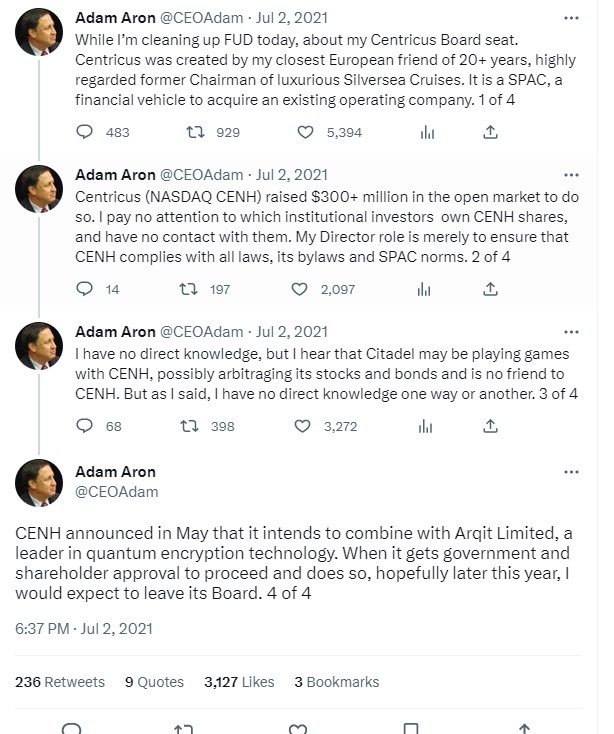Viewport: 614px width, 734px height.
Task: Click Adam Aron's avatar on main tweet
Action: point(39,483)
